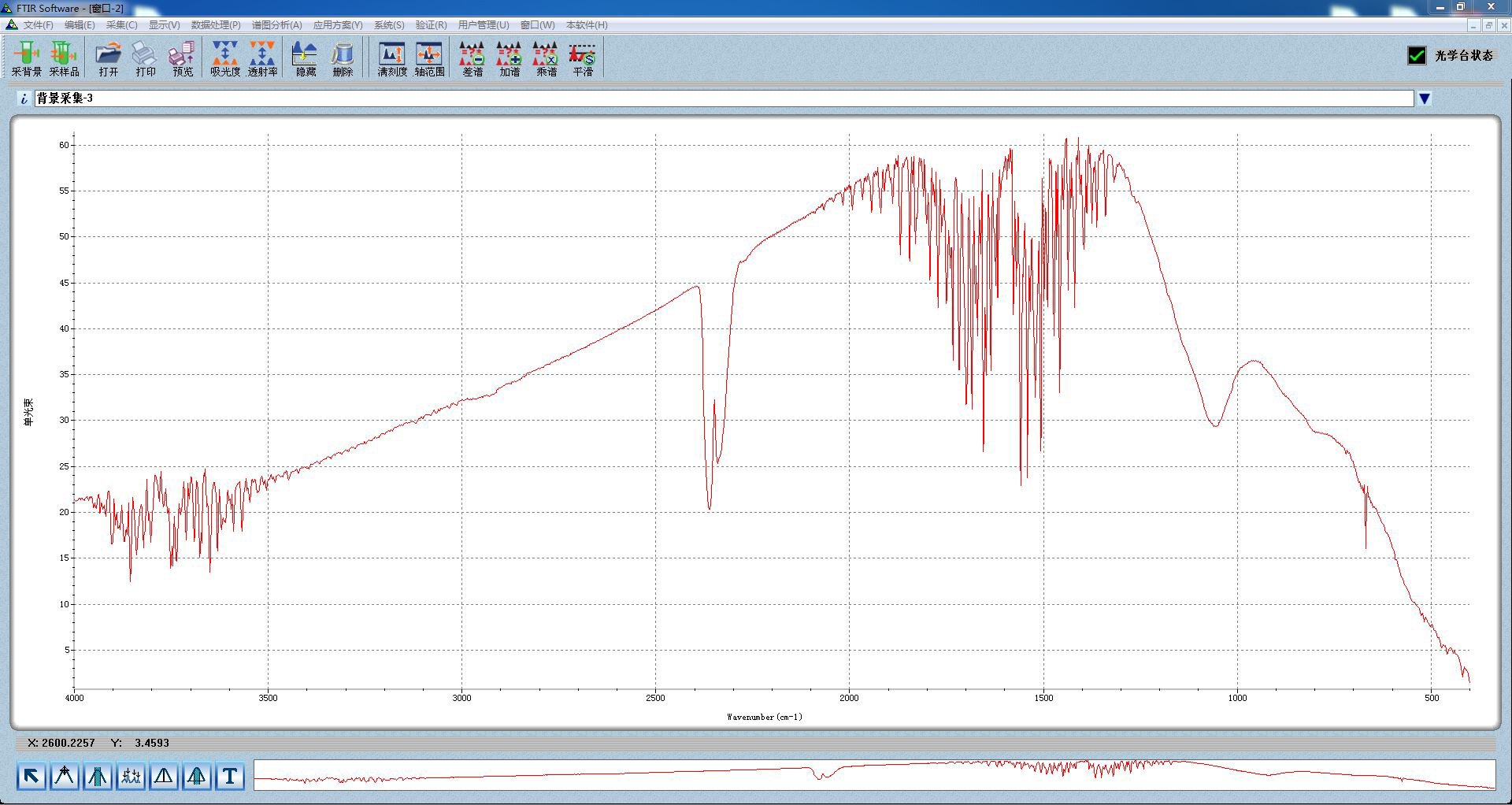The width and height of the screenshot is (1512, 805).
Task: Open the 窗口(W) menu
Action: [x=537, y=25]
